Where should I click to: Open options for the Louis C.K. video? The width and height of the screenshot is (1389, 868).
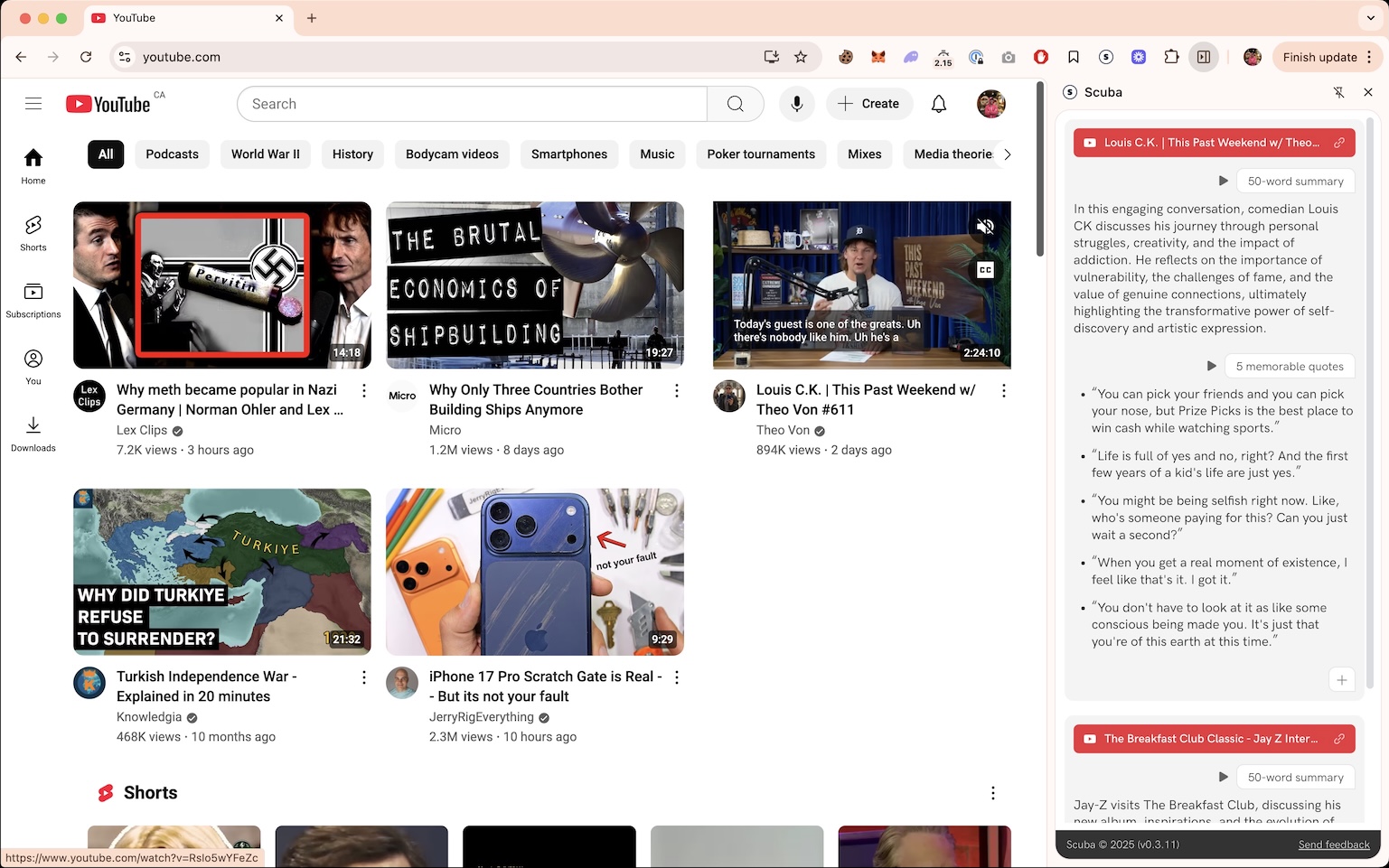[1004, 391]
